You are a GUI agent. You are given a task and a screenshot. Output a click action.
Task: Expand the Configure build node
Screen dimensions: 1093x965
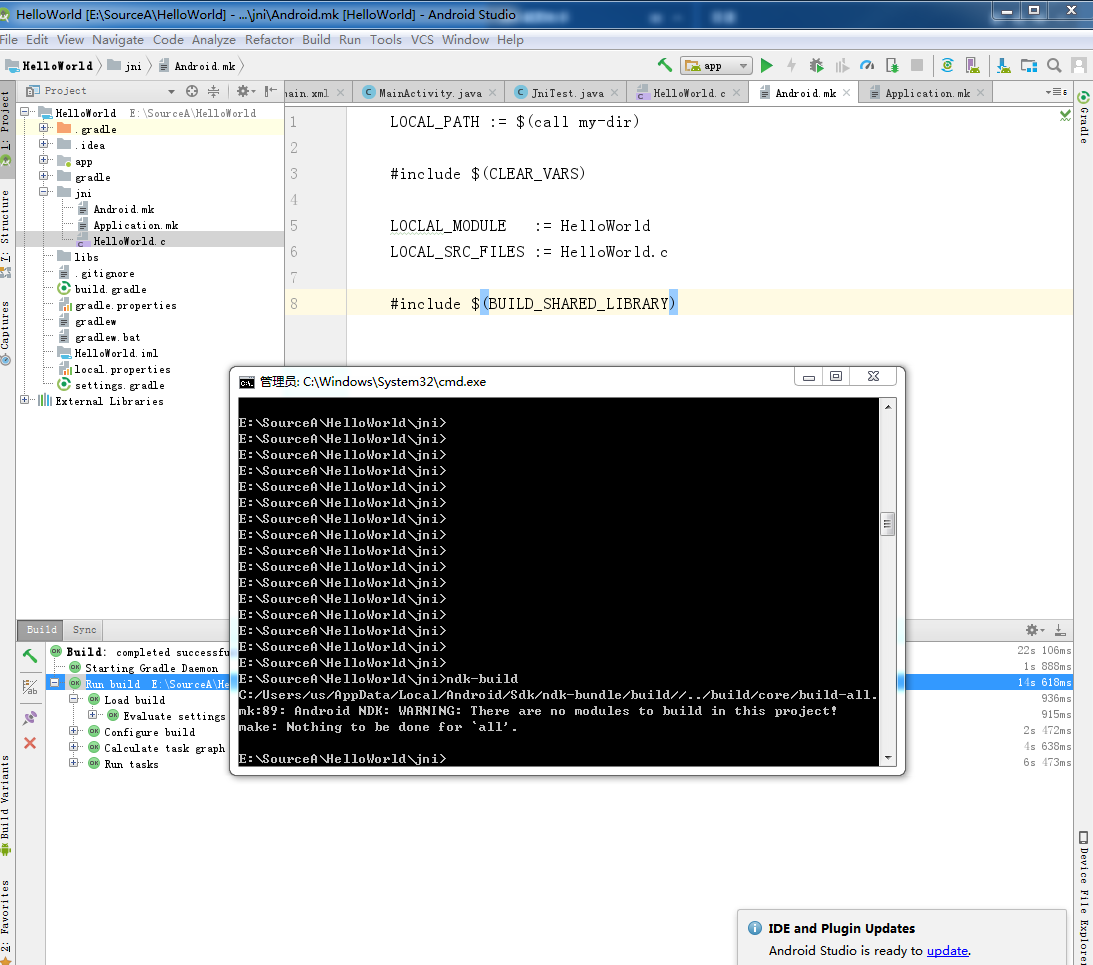73,731
